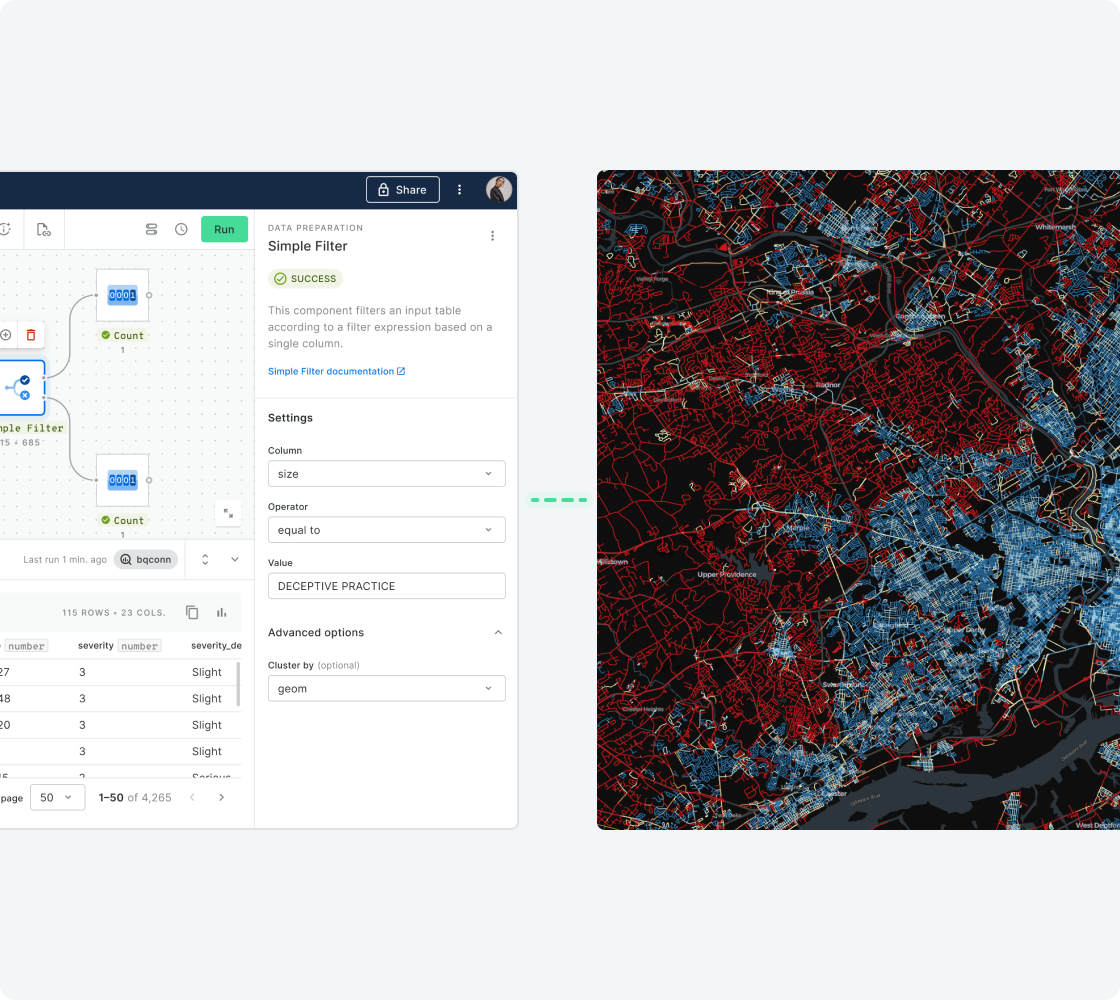1120x1000 pixels.
Task: Edit the DECEPTIVE PRACTICE value field
Action: click(387, 586)
